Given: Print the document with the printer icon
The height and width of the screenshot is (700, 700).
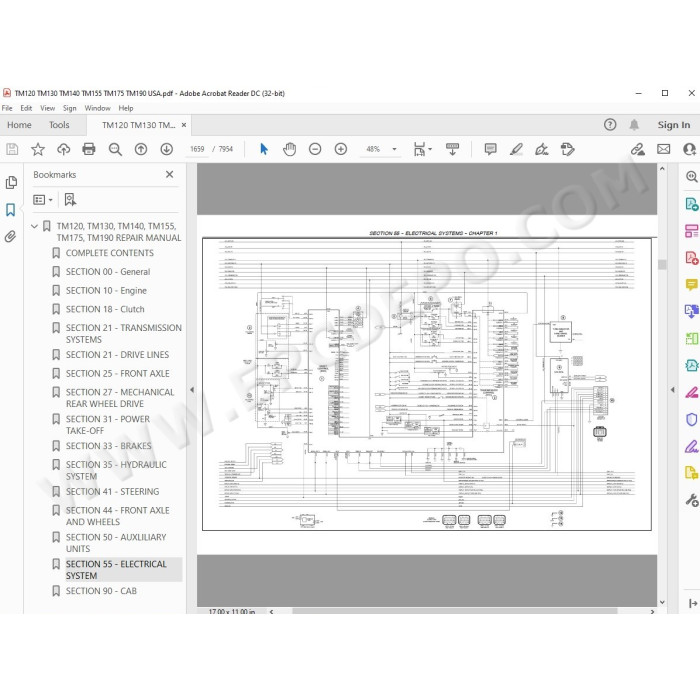Looking at the screenshot, I should coord(89,149).
